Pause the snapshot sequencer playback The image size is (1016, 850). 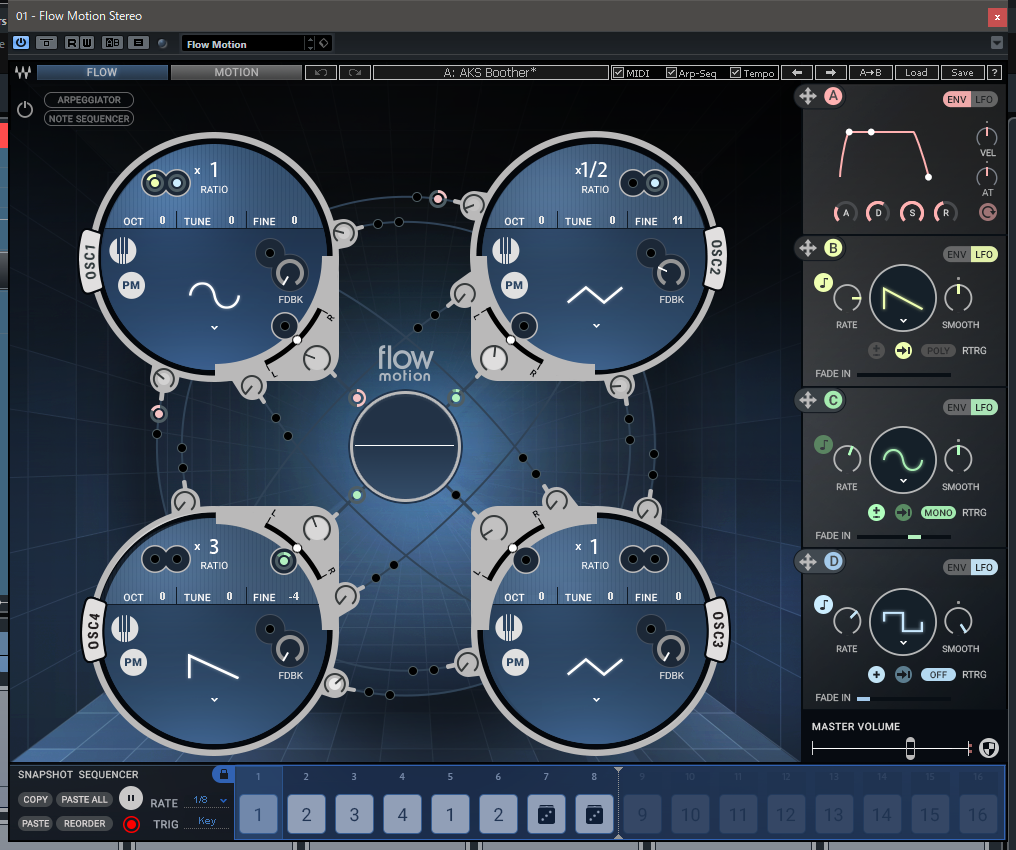[131, 798]
